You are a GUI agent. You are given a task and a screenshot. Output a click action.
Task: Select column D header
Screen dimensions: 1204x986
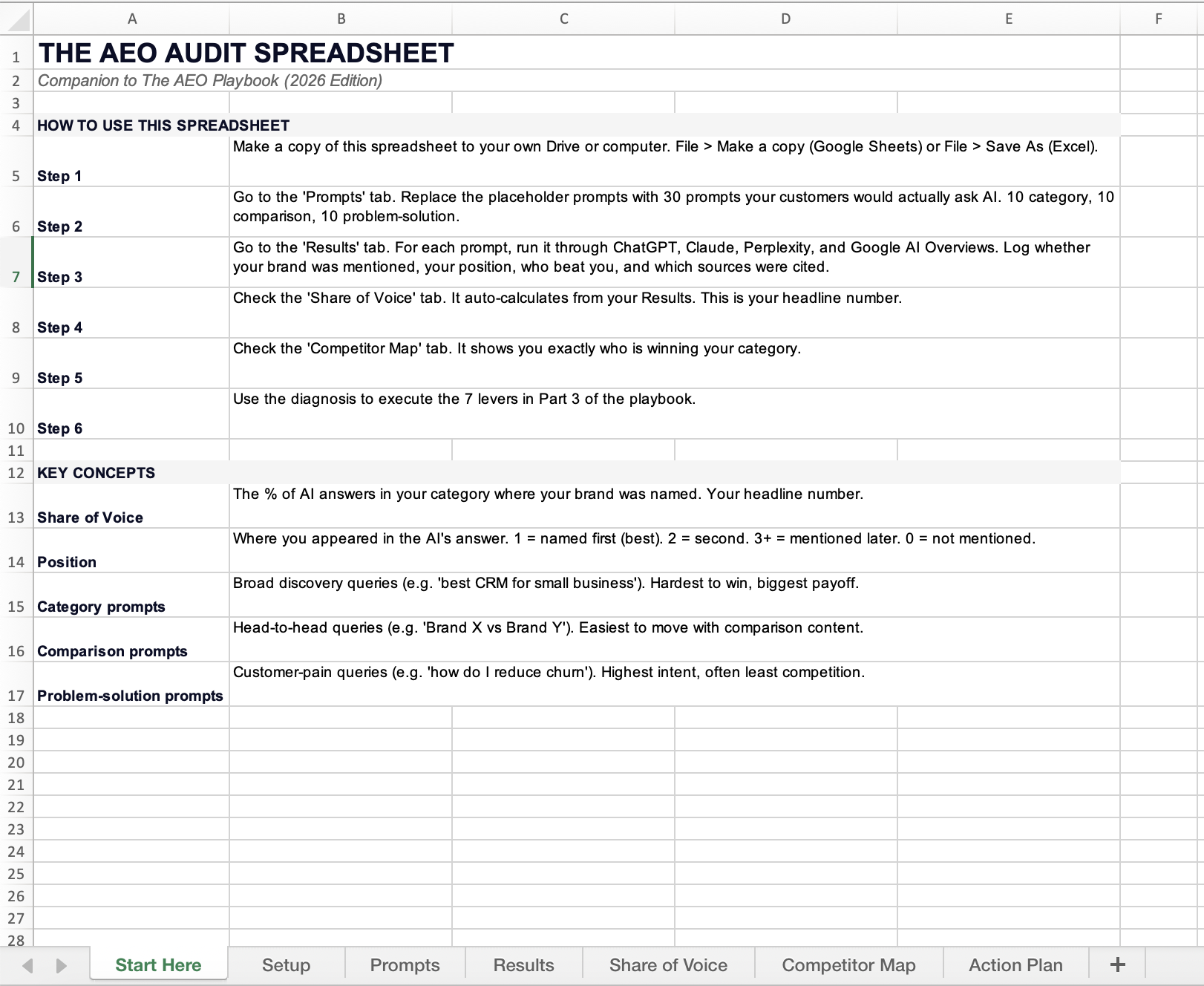click(x=786, y=19)
